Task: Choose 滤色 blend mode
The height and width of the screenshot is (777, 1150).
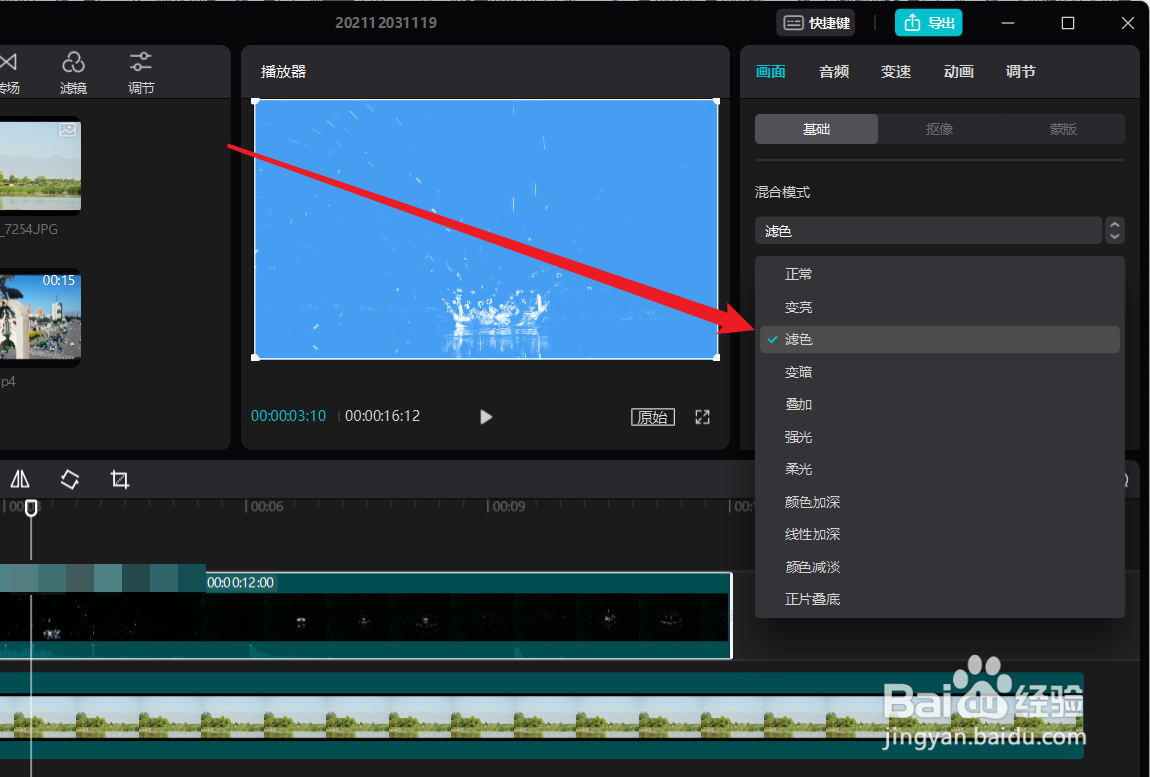Action: point(940,339)
